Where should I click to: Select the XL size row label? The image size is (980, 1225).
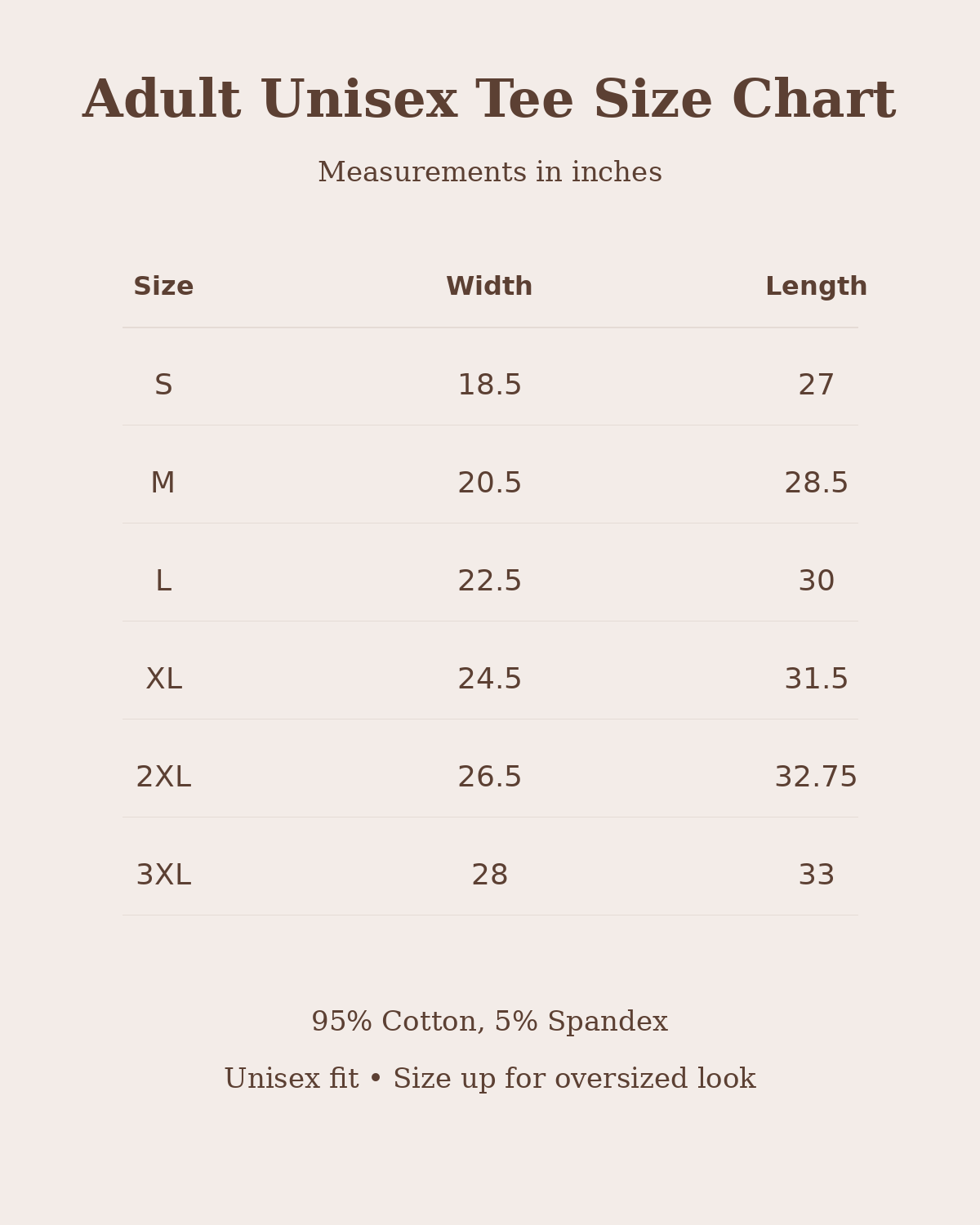click(163, 679)
